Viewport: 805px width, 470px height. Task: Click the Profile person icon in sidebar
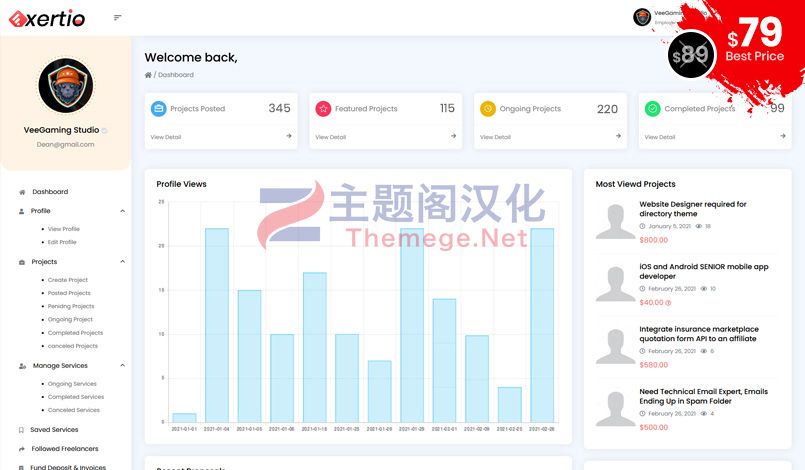tap(22, 211)
